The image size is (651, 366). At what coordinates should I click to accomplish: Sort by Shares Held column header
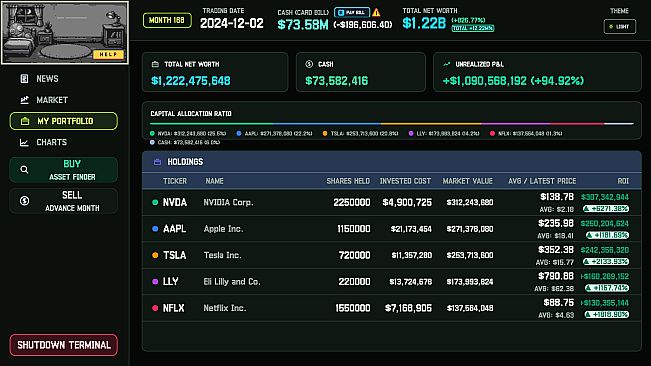348,181
